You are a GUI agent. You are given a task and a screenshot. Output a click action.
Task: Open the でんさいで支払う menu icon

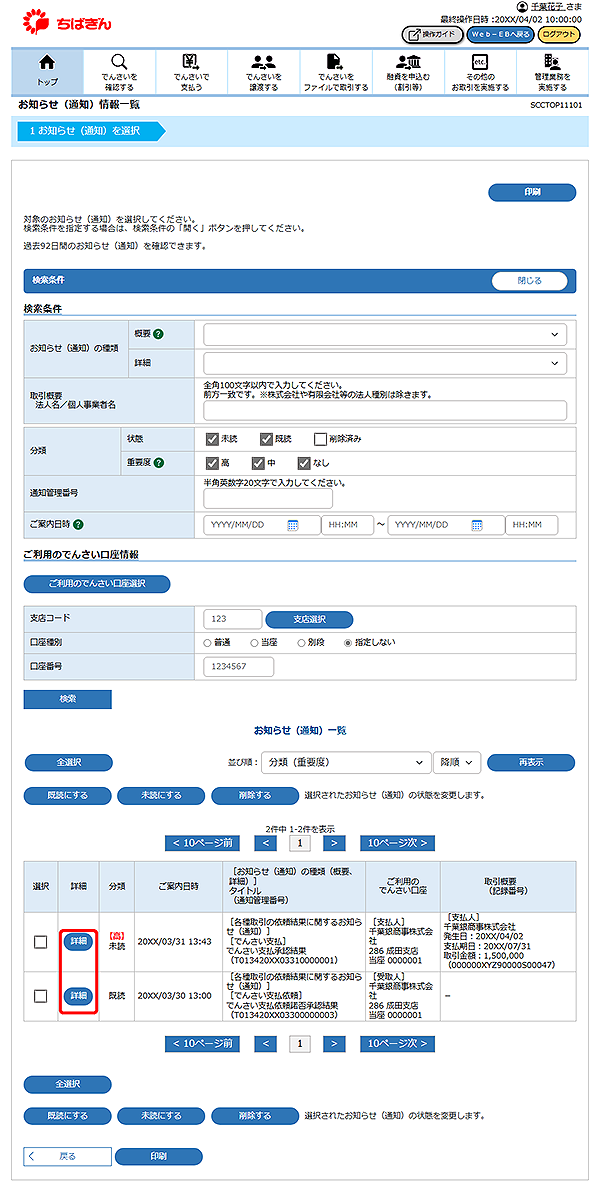click(x=191, y=70)
